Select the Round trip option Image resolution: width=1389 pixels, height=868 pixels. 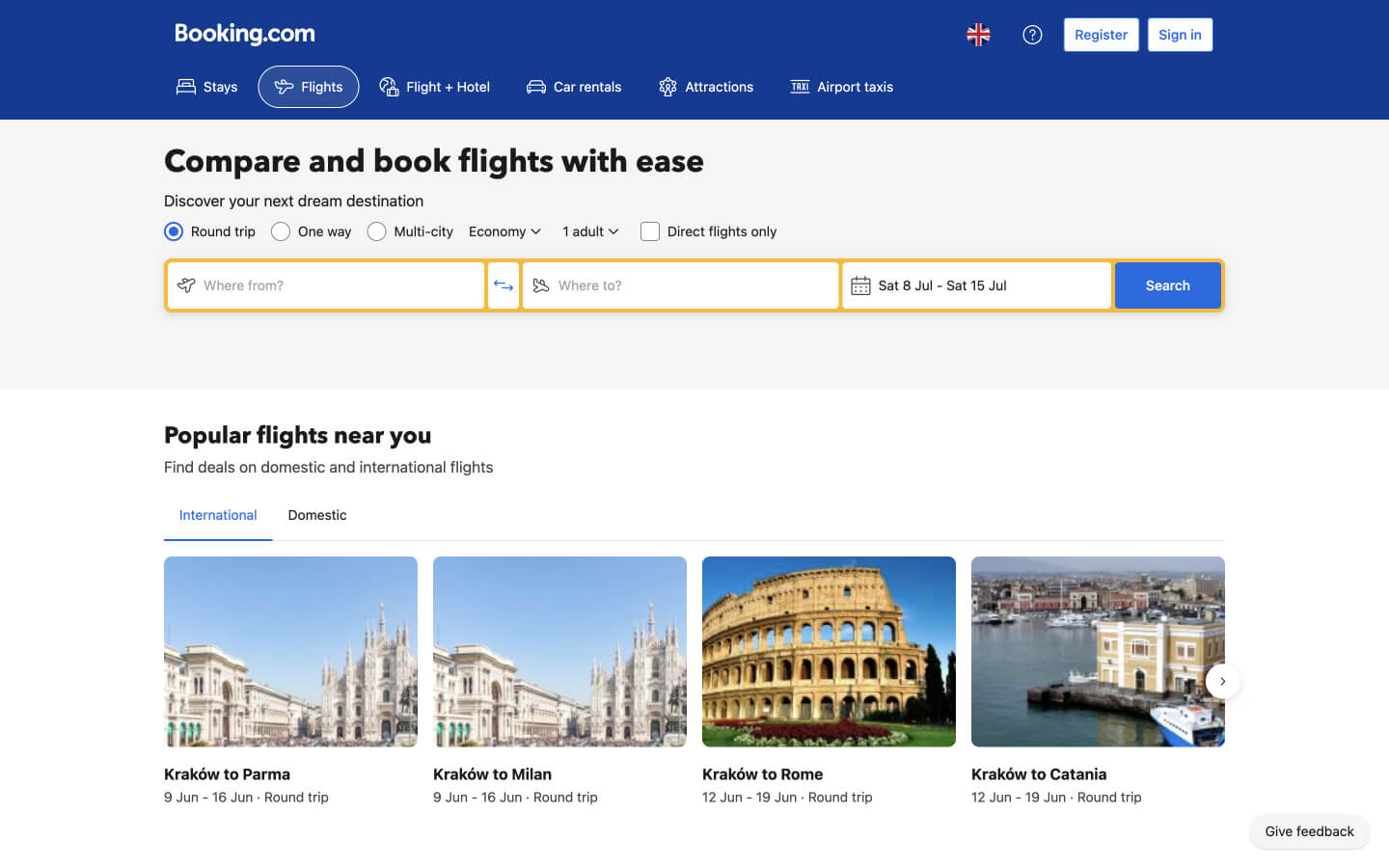coord(174,231)
